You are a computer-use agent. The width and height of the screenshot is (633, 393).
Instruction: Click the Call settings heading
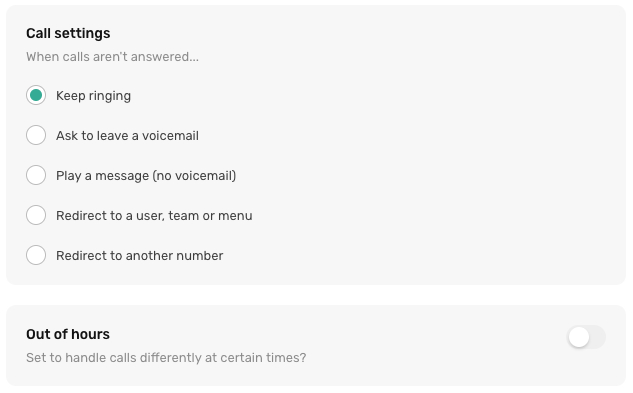(68, 33)
